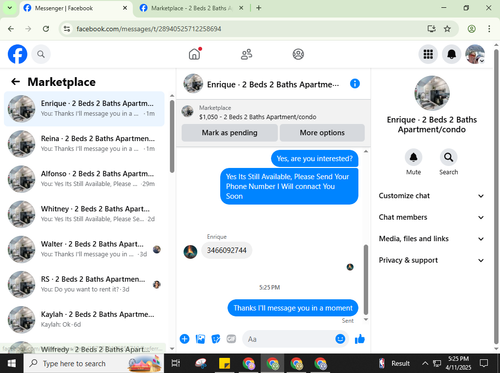Open more actions plus icon in composer

185,339
